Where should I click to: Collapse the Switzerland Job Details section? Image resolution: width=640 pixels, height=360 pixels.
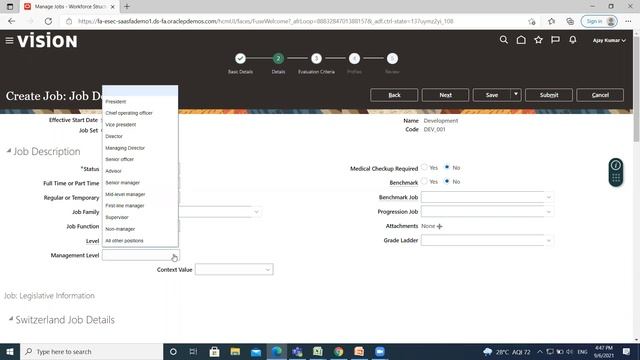coord(11,319)
